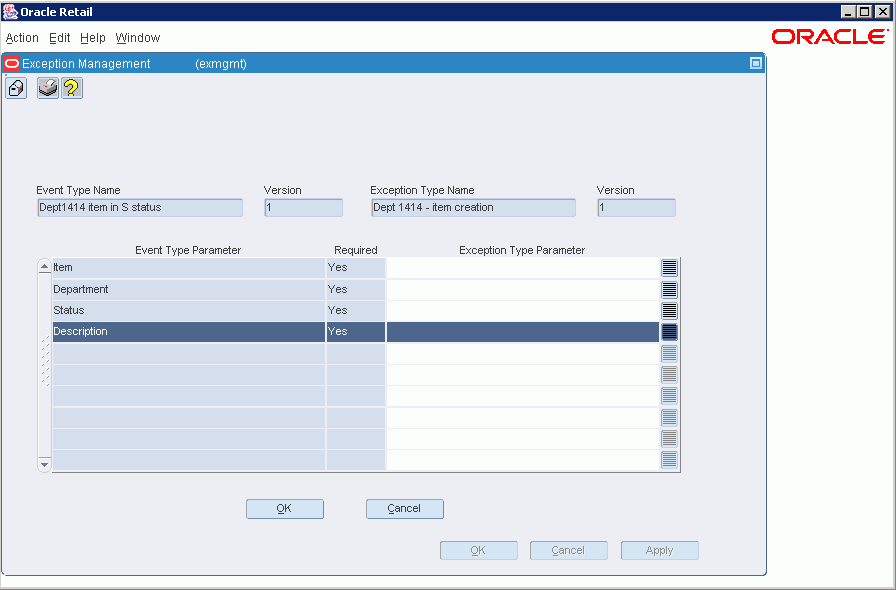Click the Event Type Name field
This screenshot has height=590, width=896.
[140, 208]
